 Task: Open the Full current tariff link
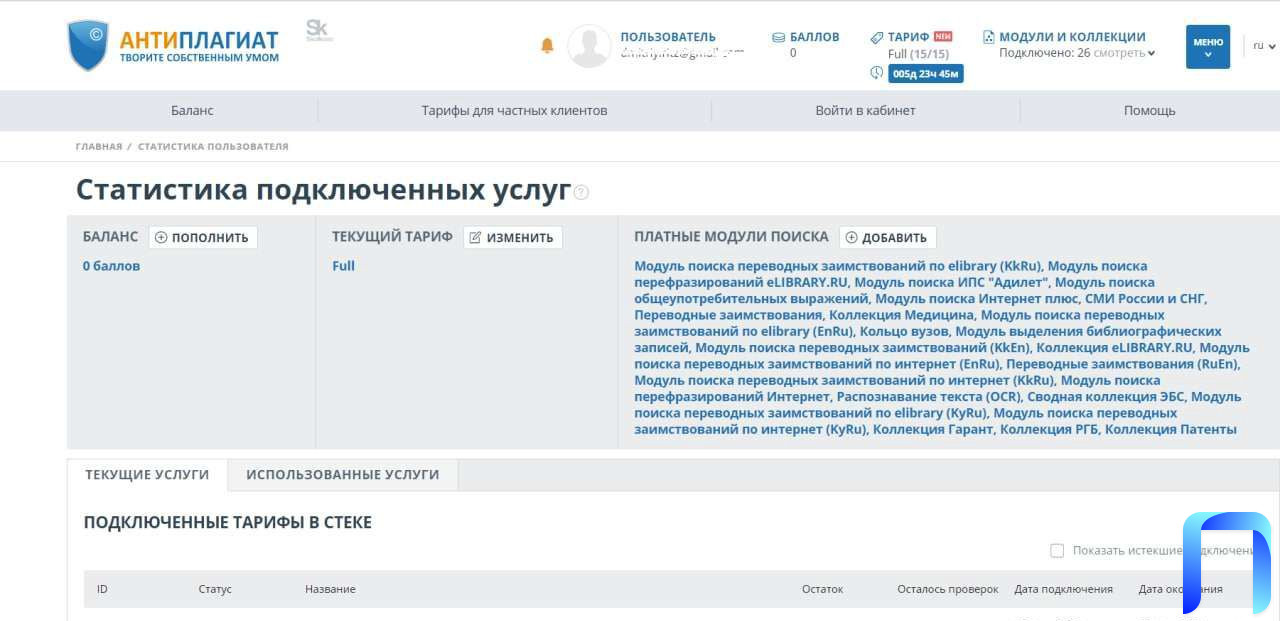(x=343, y=266)
